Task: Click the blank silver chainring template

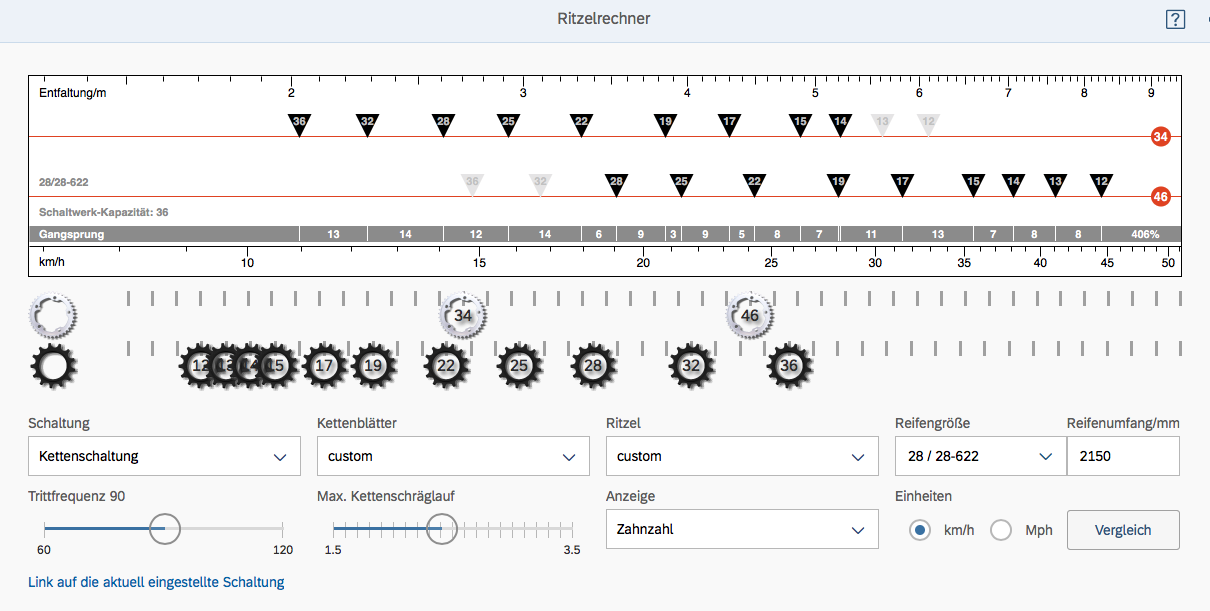Action: point(53,314)
